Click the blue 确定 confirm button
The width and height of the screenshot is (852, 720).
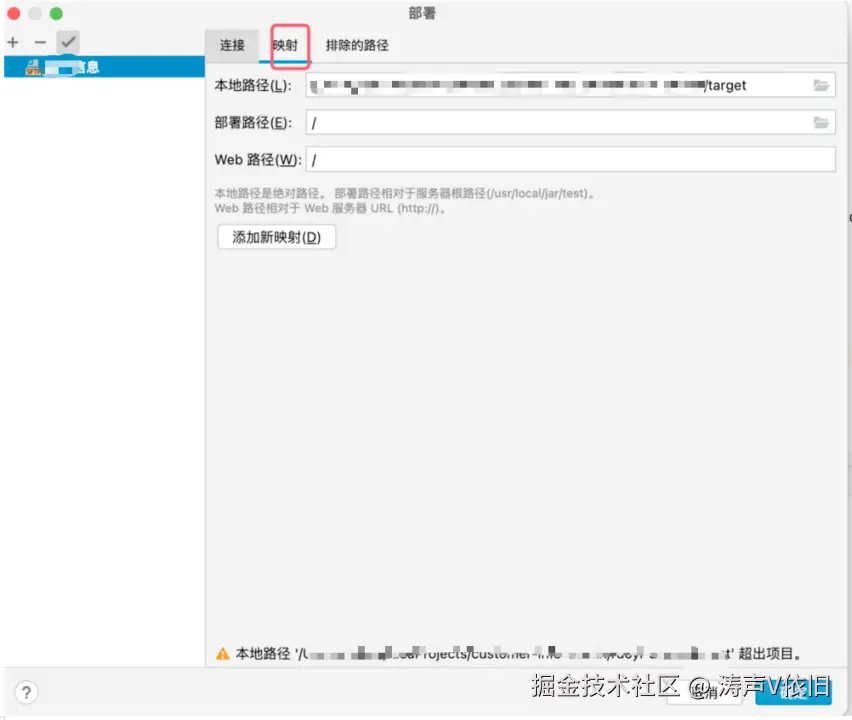click(x=795, y=689)
